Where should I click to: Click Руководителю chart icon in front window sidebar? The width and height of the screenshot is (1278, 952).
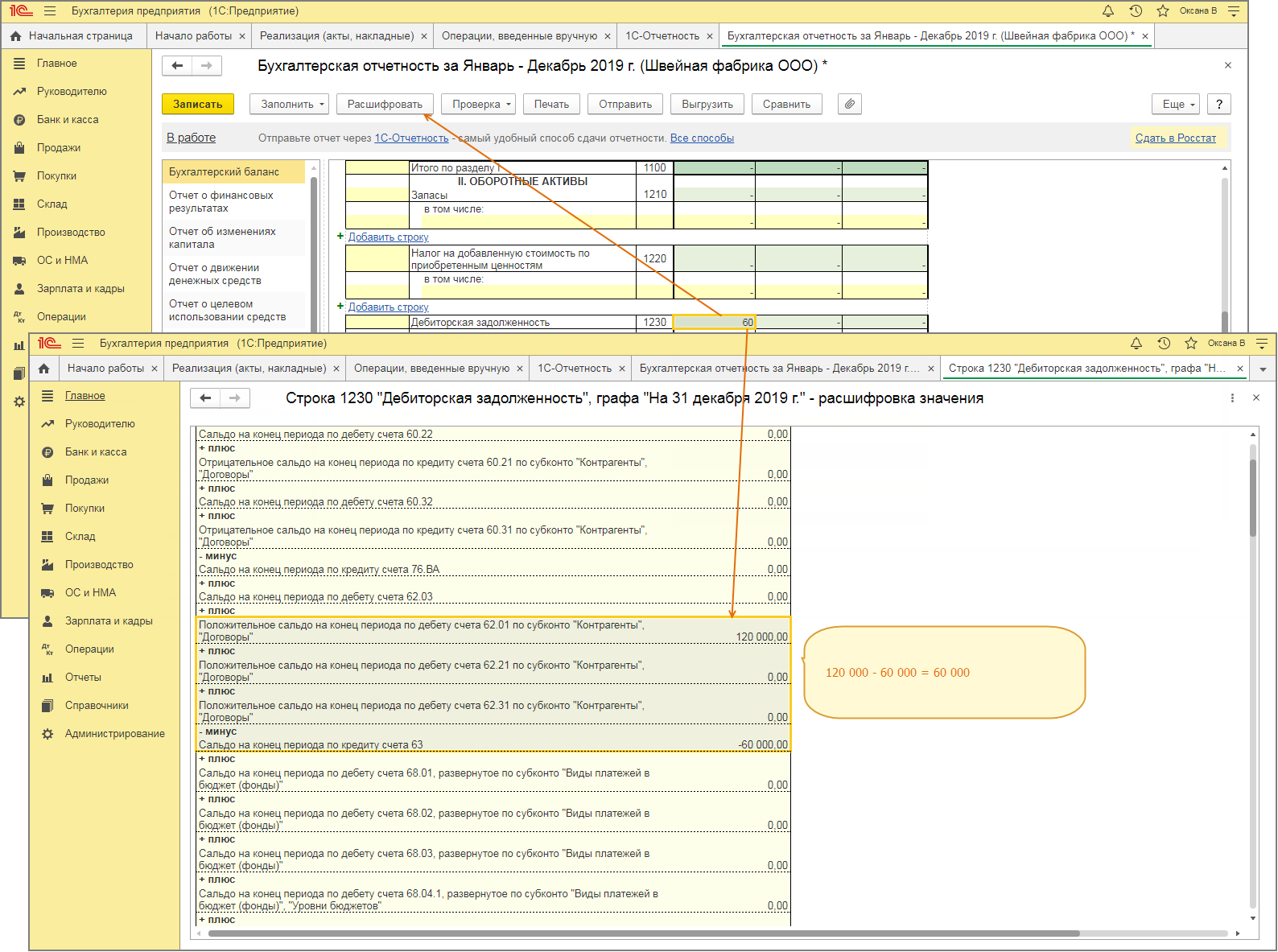coord(47,424)
